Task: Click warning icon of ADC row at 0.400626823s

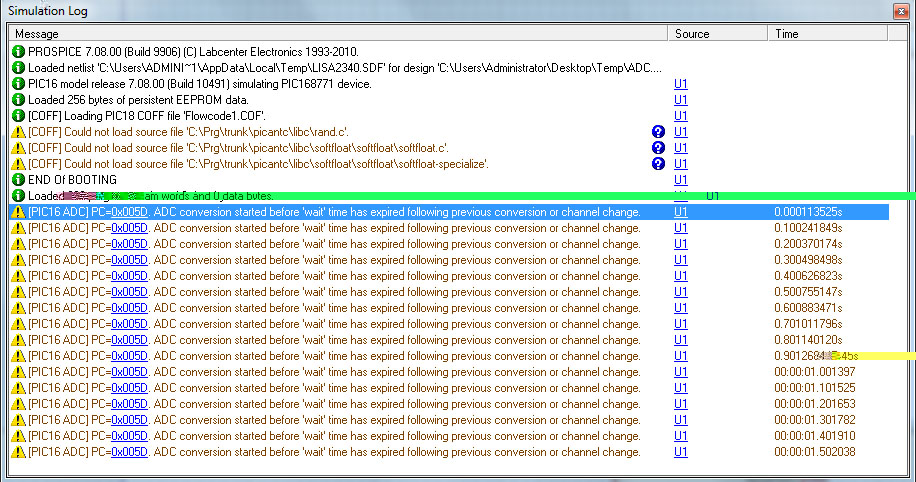Action: [18, 276]
